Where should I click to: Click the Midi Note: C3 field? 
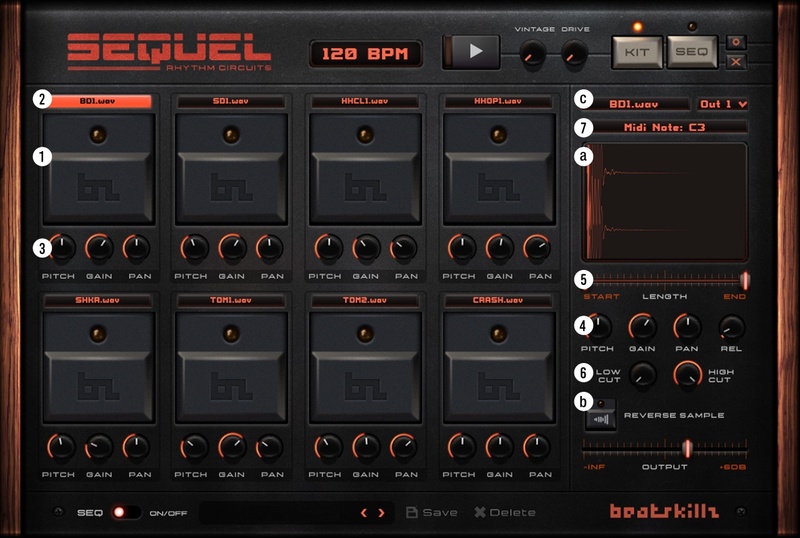coord(664,127)
